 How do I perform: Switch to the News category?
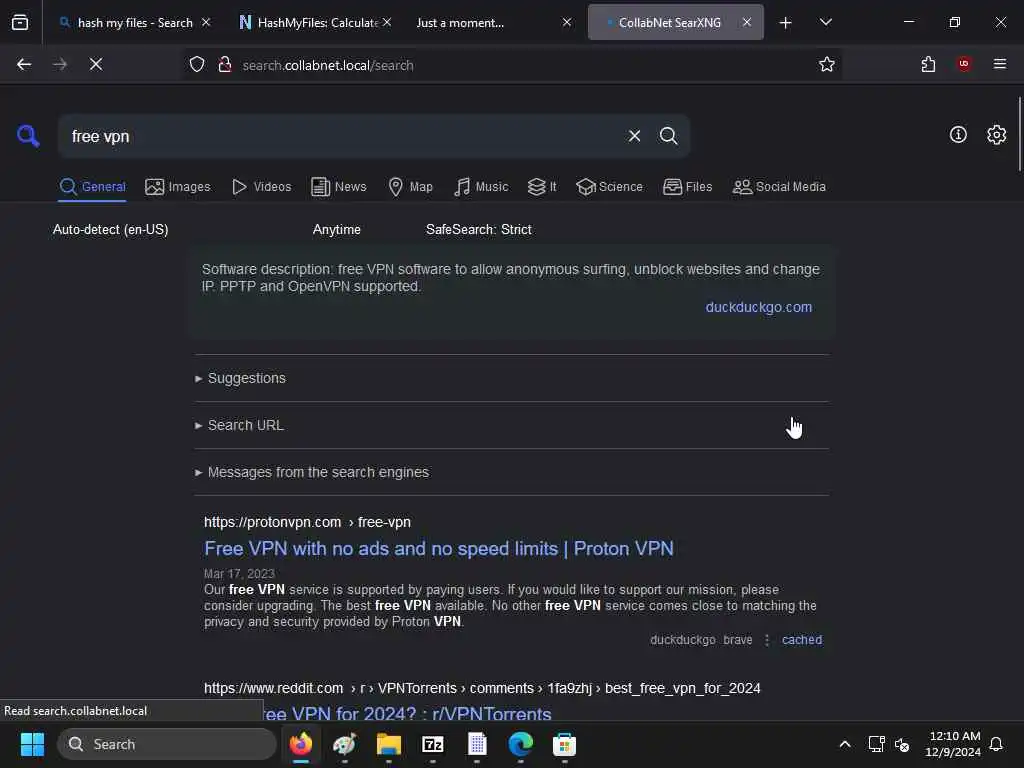coord(338,187)
